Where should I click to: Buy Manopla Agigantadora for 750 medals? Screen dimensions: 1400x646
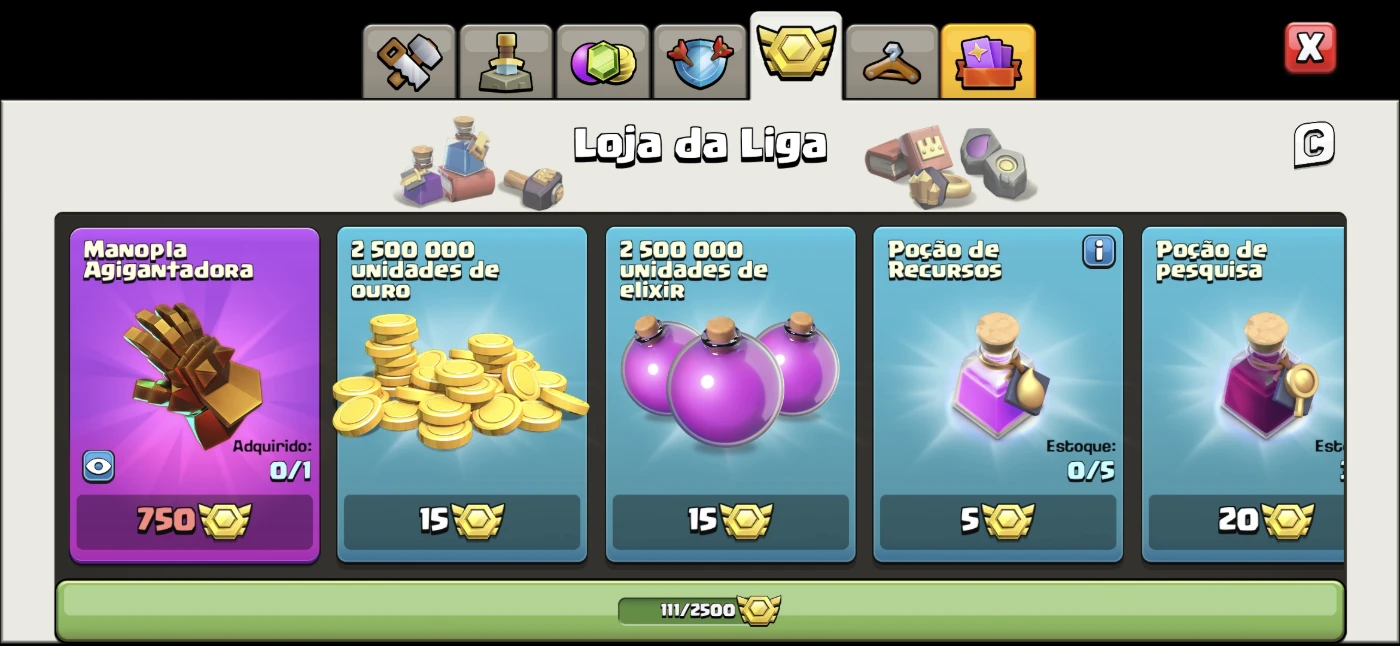(x=194, y=521)
